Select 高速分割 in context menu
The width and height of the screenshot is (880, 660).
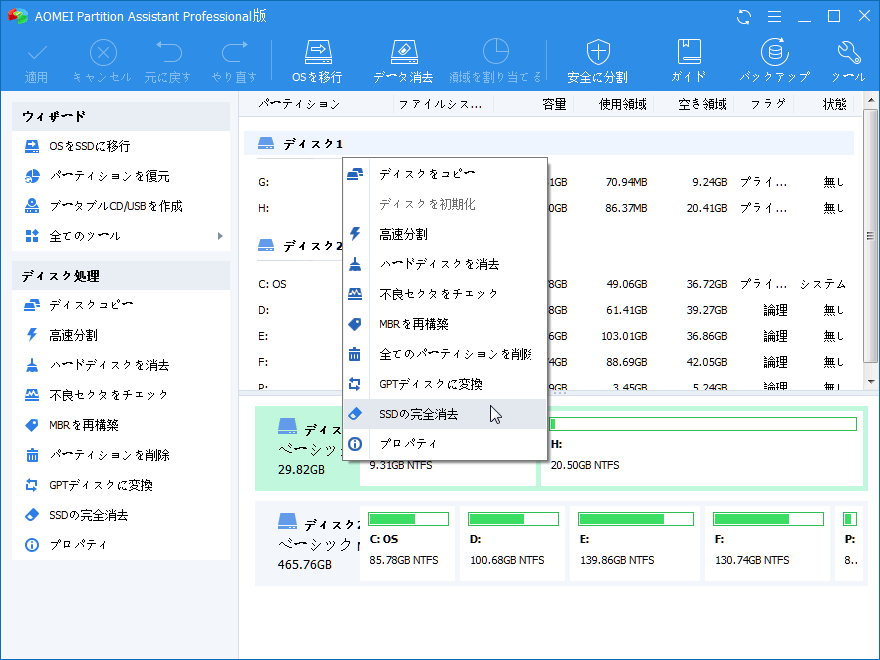click(x=444, y=234)
